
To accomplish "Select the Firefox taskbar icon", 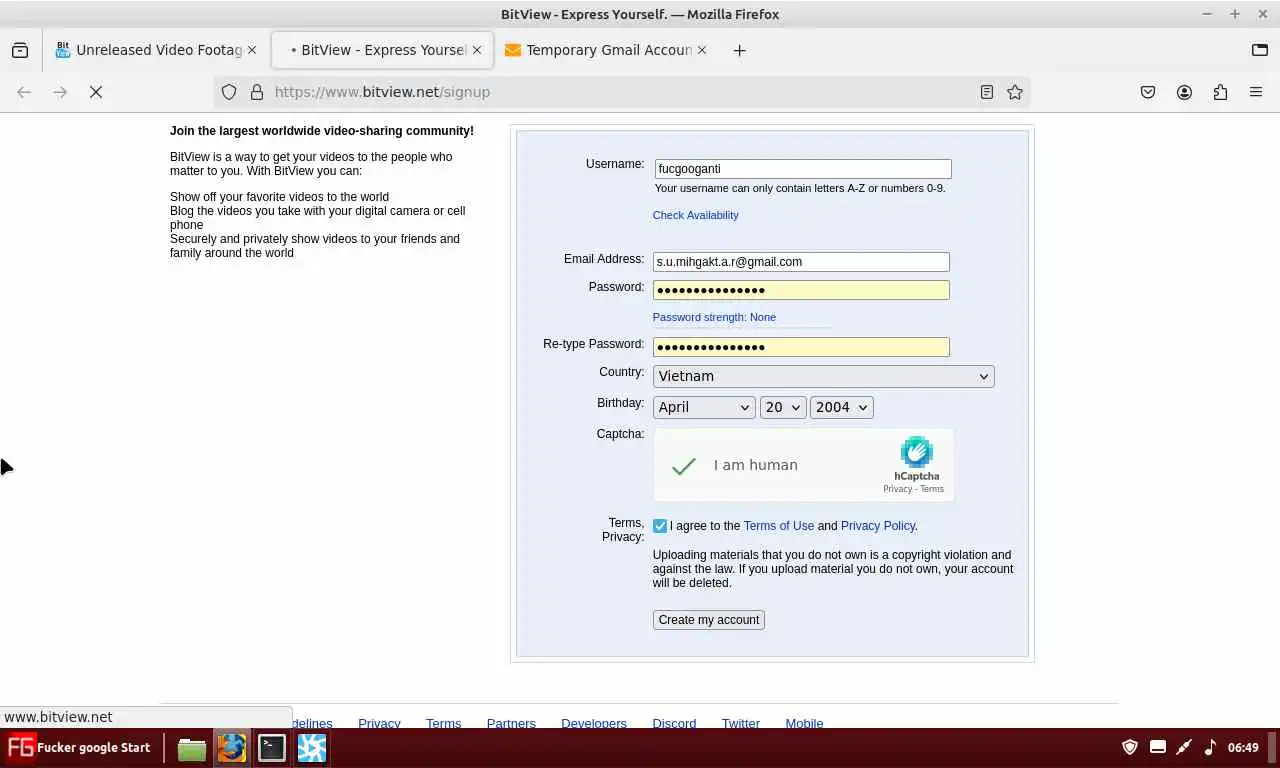I will click(x=232, y=748).
